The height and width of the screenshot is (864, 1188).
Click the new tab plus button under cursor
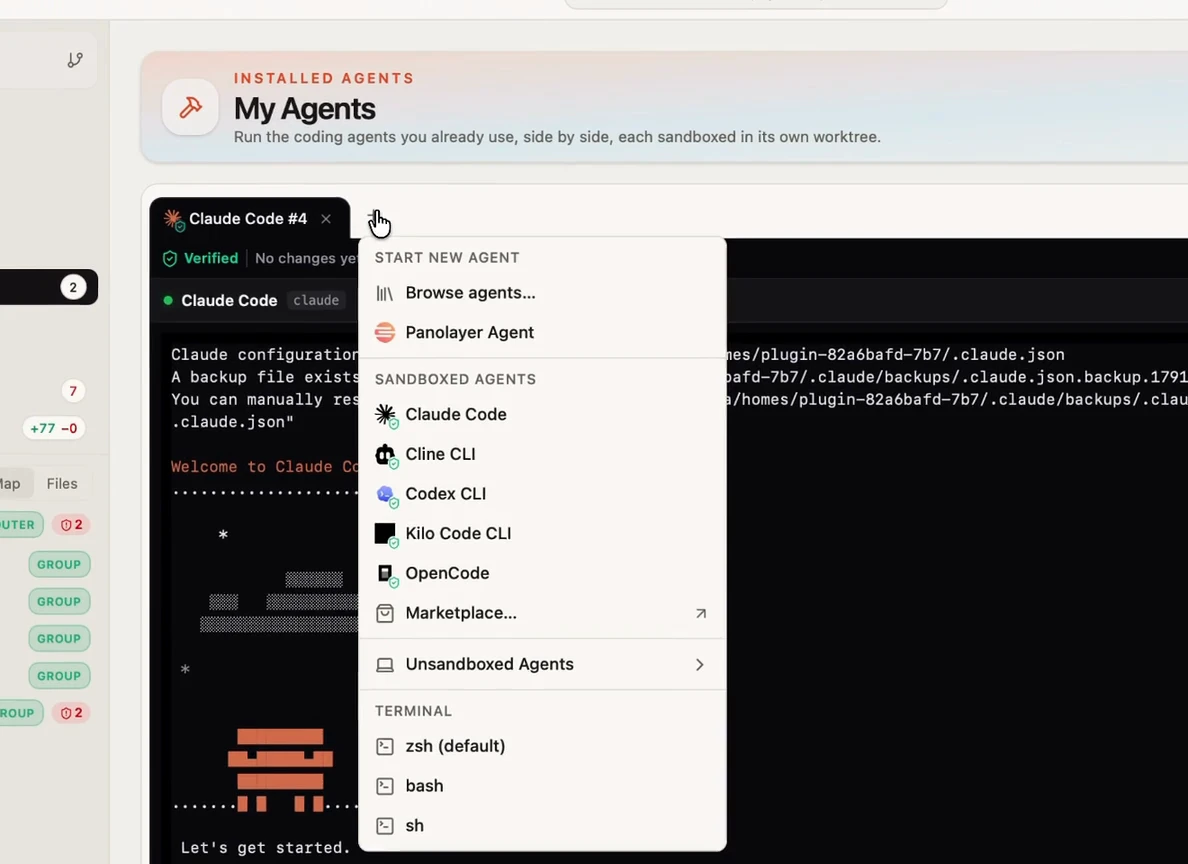[x=374, y=219]
